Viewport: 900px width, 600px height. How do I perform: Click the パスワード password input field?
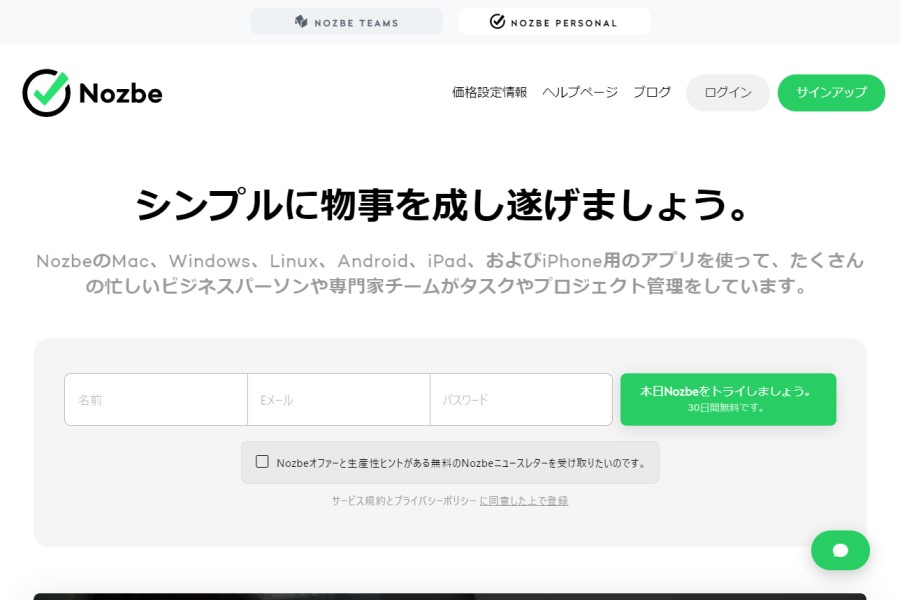click(x=521, y=399)
